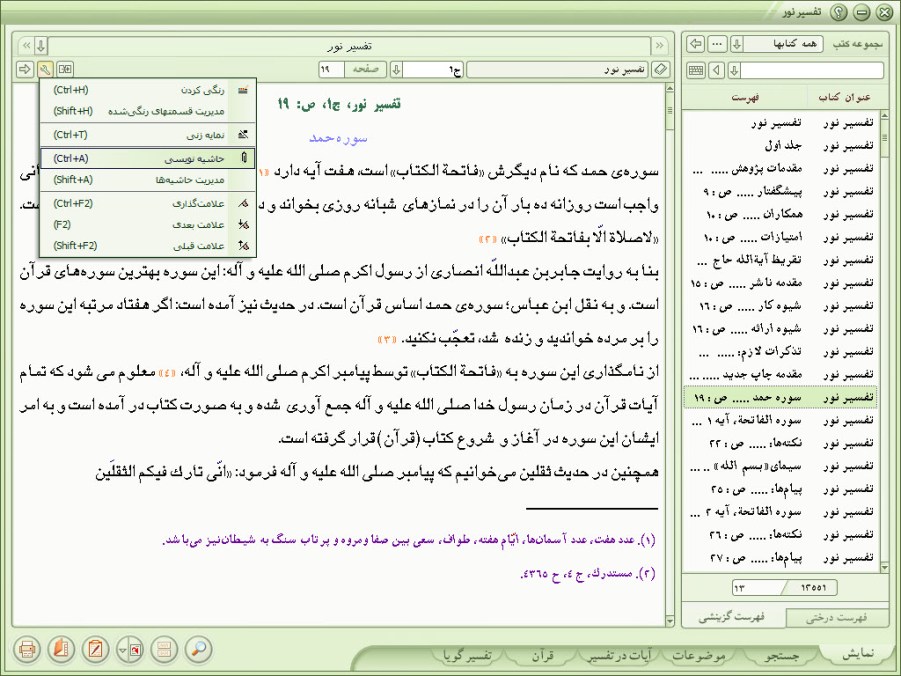This screenshot has height=676, width=901.
Task: Select the مقدمه ناشر ص ۱۵ row
Action: (x=781, y=283)
